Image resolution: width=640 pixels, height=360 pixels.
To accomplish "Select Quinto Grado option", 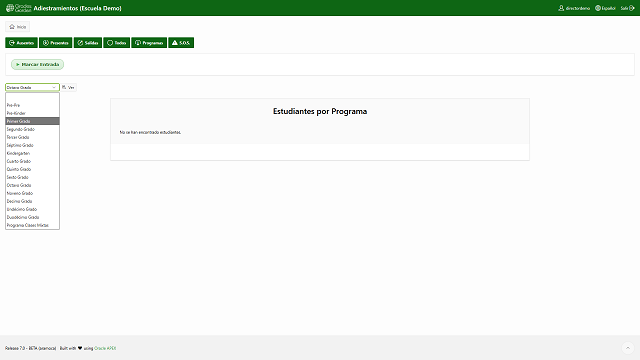I will pos(32,169).
